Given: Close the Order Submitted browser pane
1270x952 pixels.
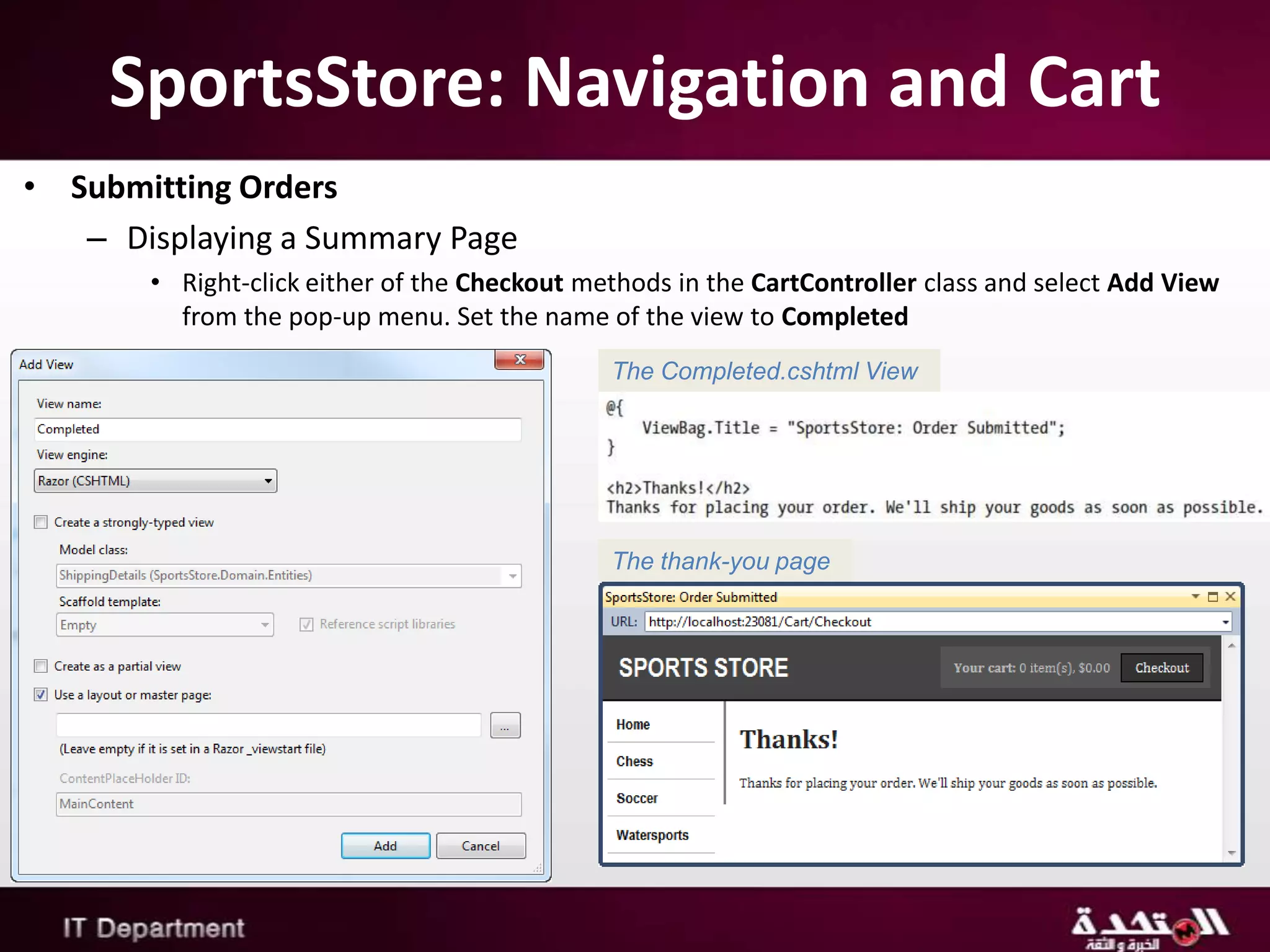Looking at the screenshot, I should point(1231,596).
